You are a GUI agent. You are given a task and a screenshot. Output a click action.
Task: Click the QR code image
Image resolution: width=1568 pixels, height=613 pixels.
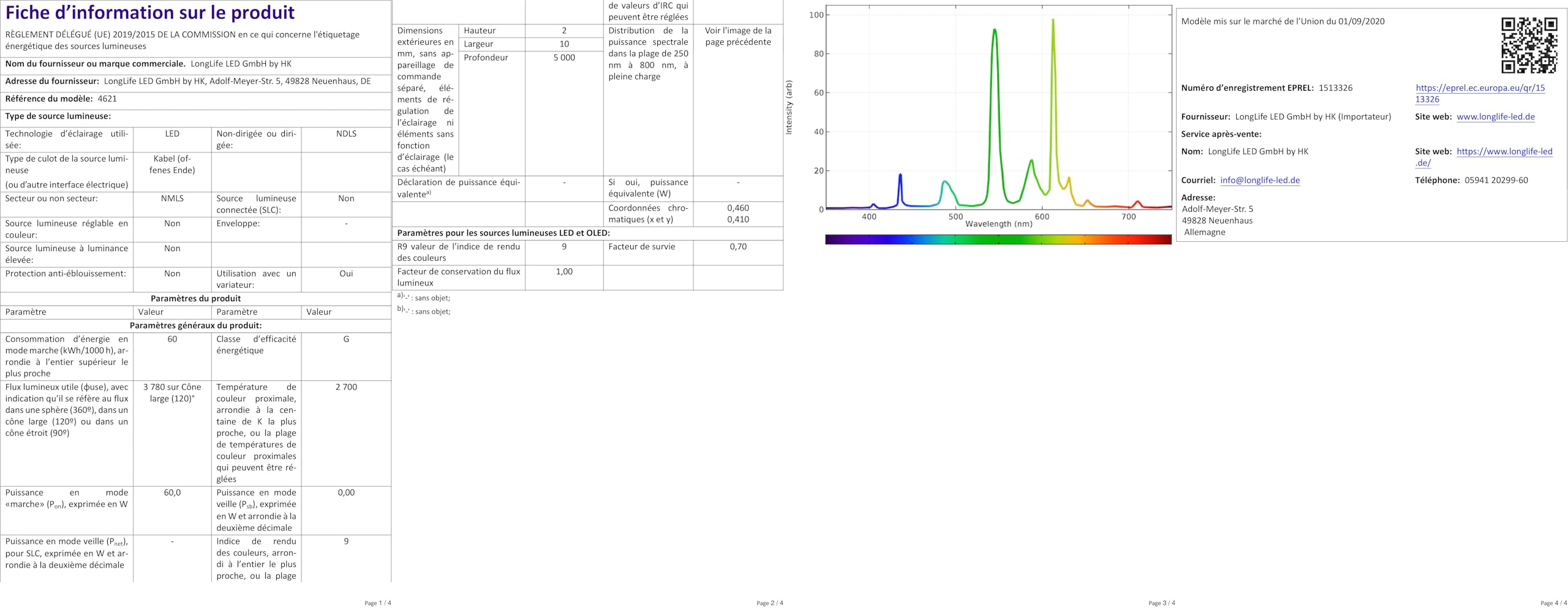1529,45
